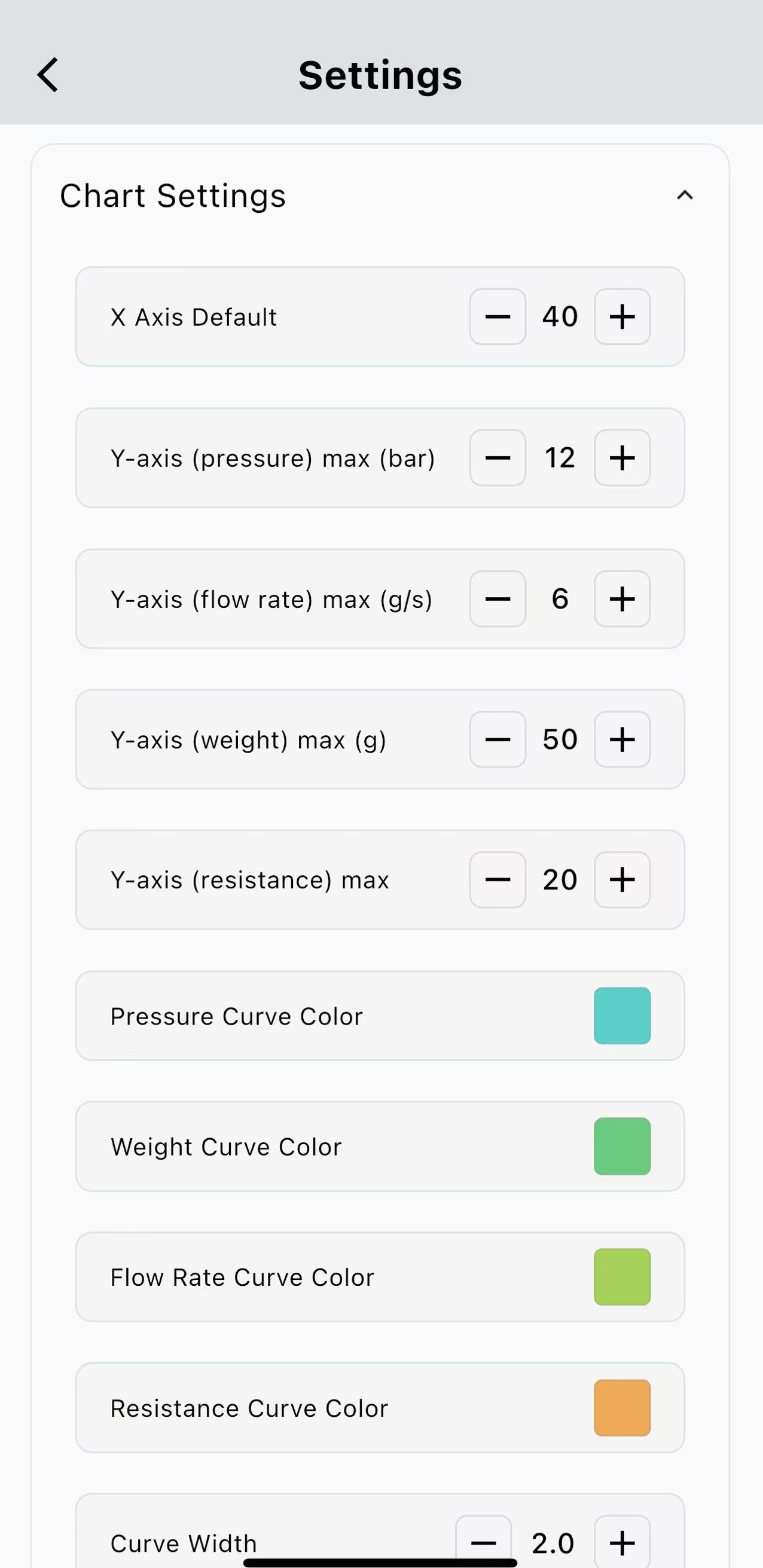The height and width of the screenshot is (1568, 763).
Task: Navigate back using the back arrow
Action: tap(48, 74)
